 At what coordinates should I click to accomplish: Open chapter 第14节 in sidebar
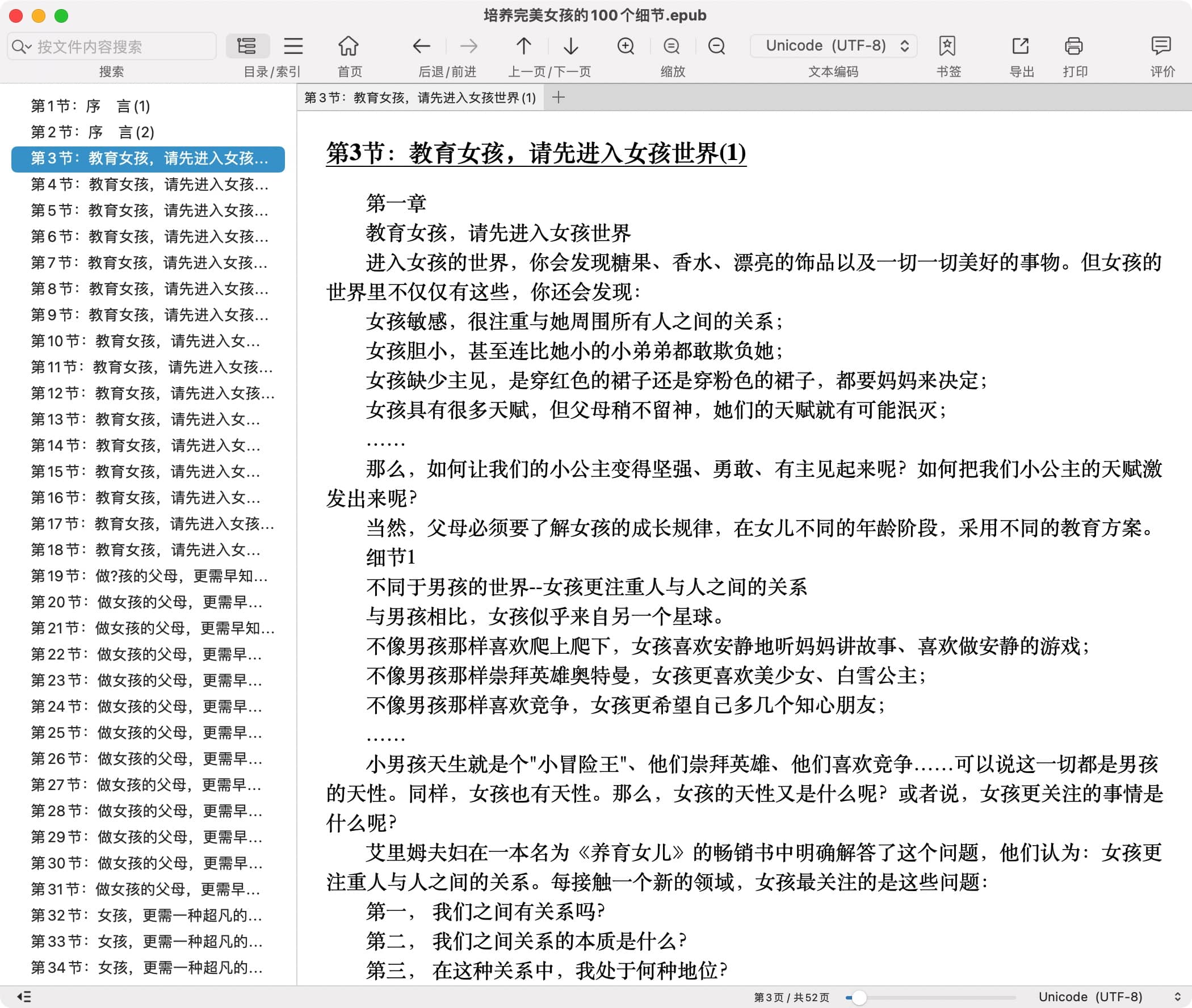(x=146, y=446)
